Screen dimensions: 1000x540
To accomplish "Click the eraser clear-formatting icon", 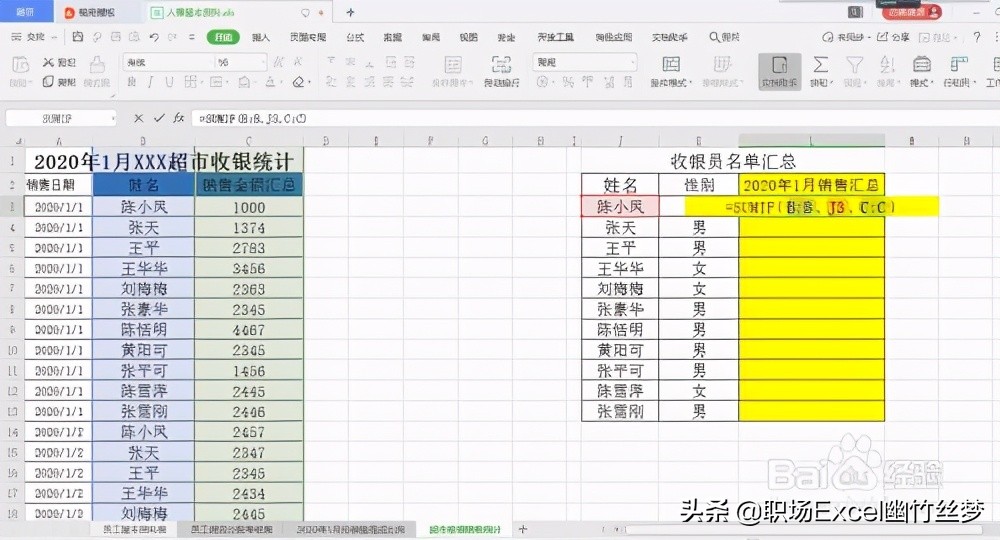I will 298,82.
